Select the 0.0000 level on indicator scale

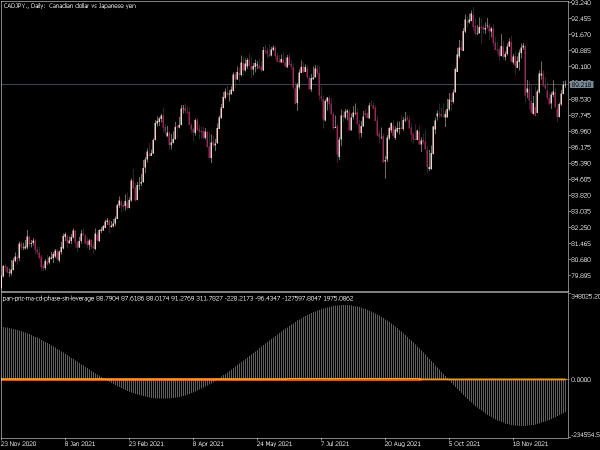(x=581, y=380)
